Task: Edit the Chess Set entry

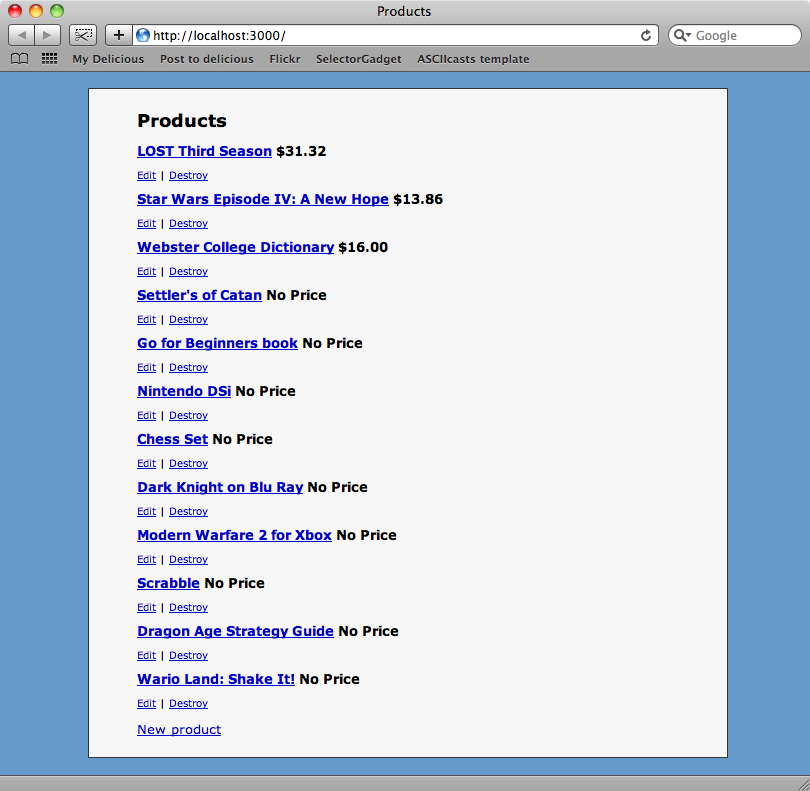Action: [147, 464]
